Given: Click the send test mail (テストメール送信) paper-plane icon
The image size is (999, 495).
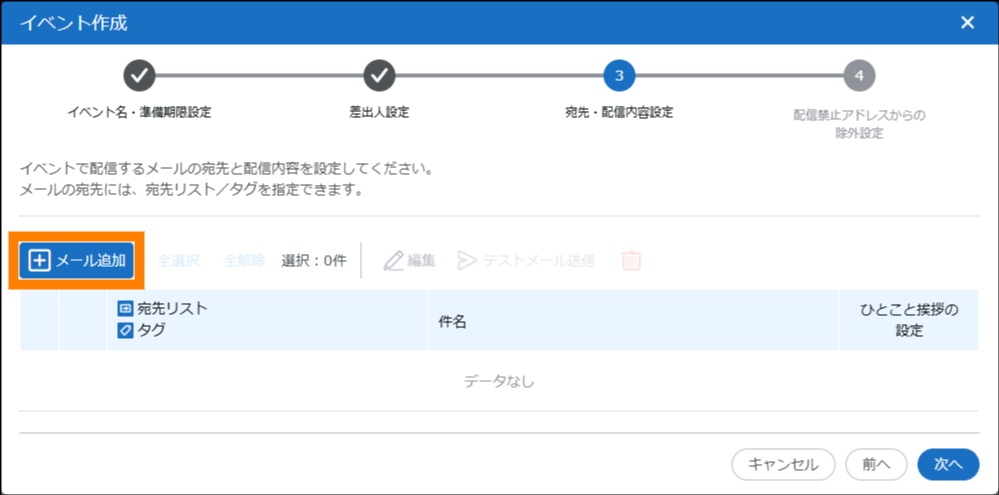Looking at the screenshot, I should [466, 261].
